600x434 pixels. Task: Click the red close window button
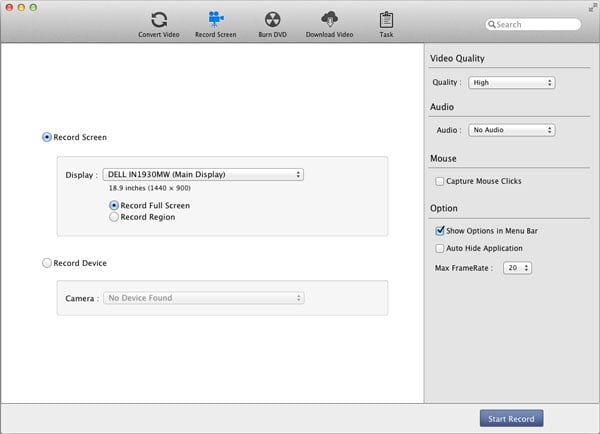pos(10,7)
